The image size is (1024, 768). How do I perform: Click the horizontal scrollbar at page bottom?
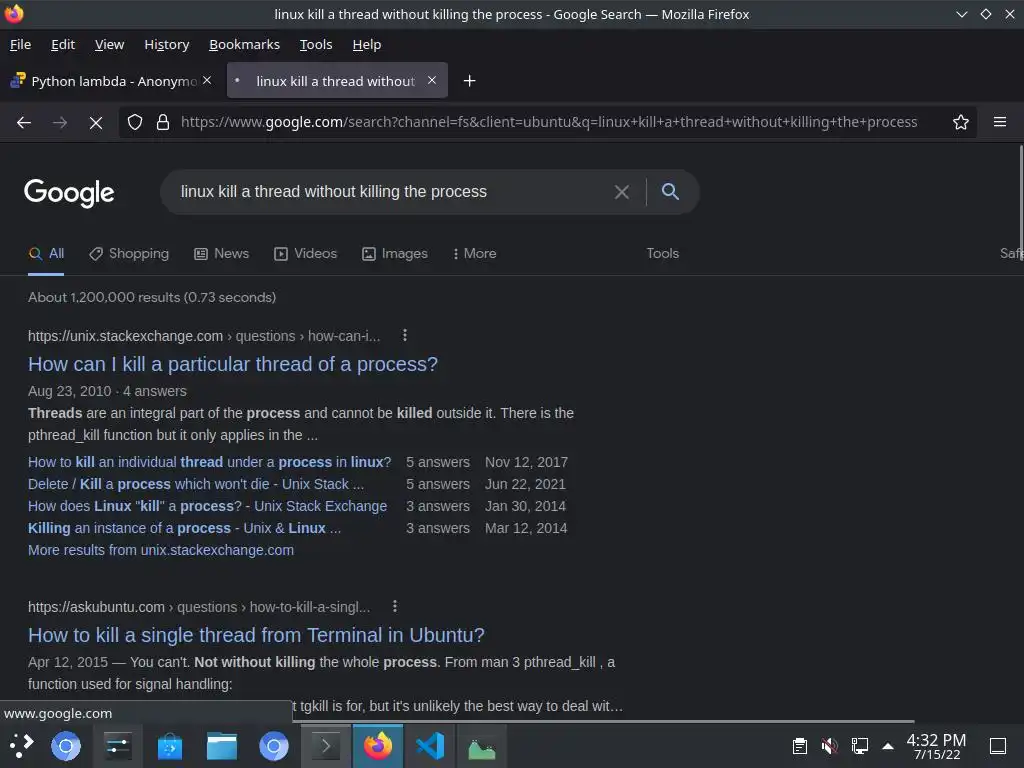click(x=604, y=721)
